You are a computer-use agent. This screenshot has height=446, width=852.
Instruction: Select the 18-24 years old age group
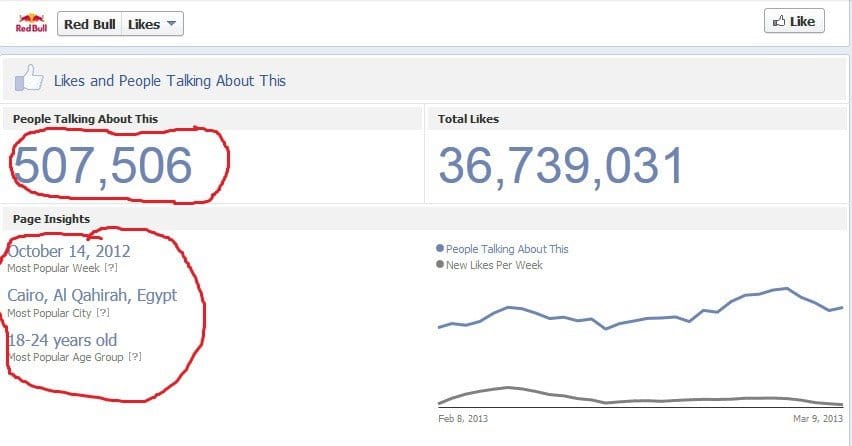62,340
